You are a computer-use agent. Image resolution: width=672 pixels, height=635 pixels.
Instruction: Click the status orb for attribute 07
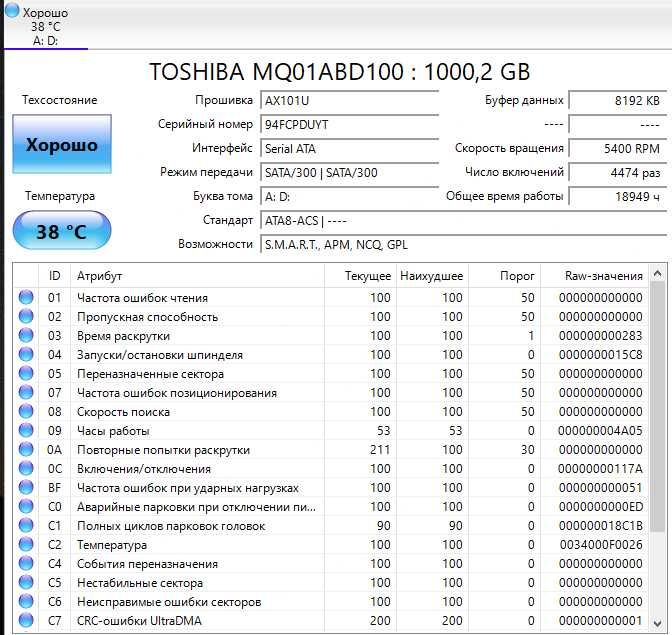click(x=26, y=392)
